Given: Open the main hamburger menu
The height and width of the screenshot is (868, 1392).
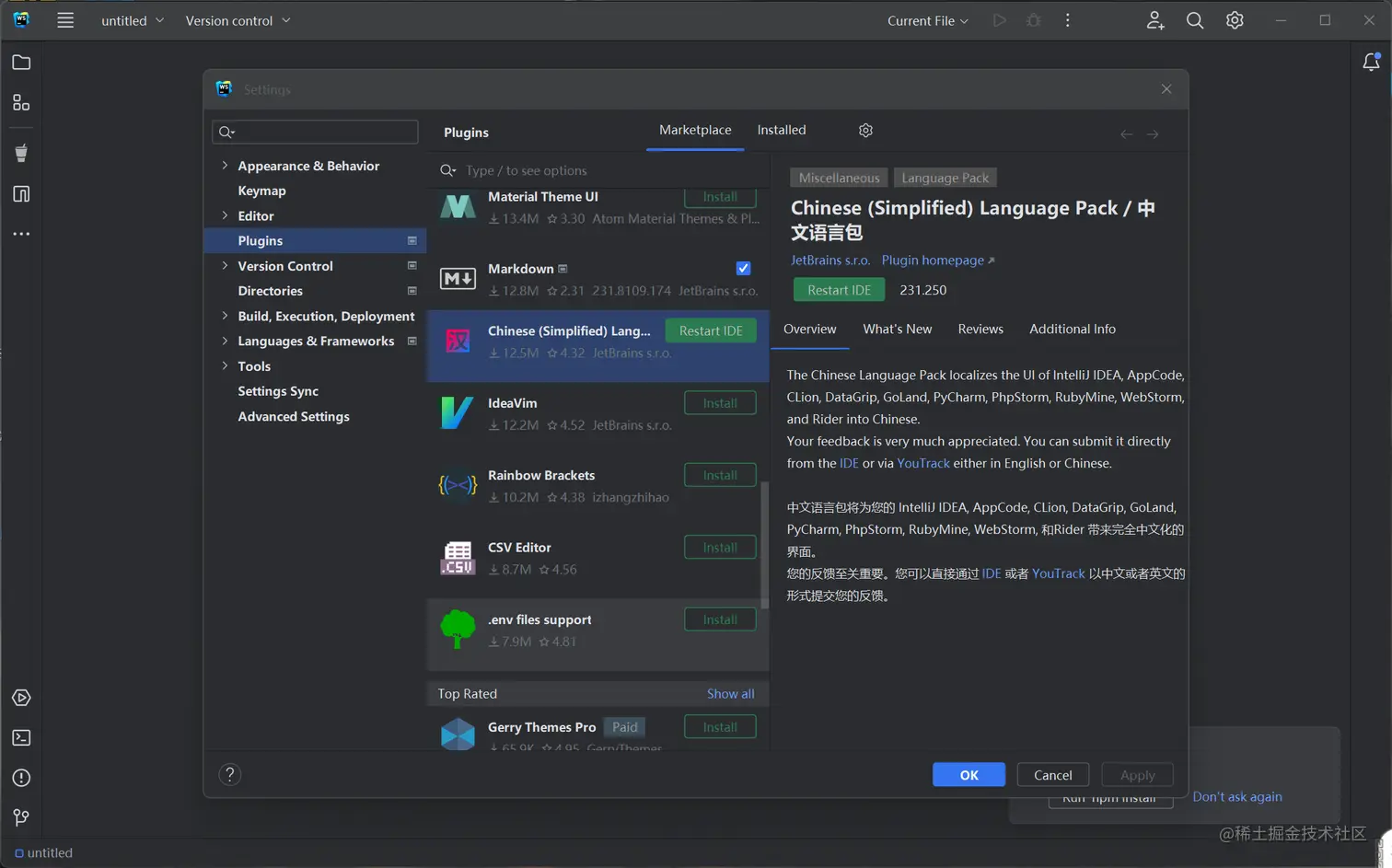Looking at the screenshot, I should 65,20.
